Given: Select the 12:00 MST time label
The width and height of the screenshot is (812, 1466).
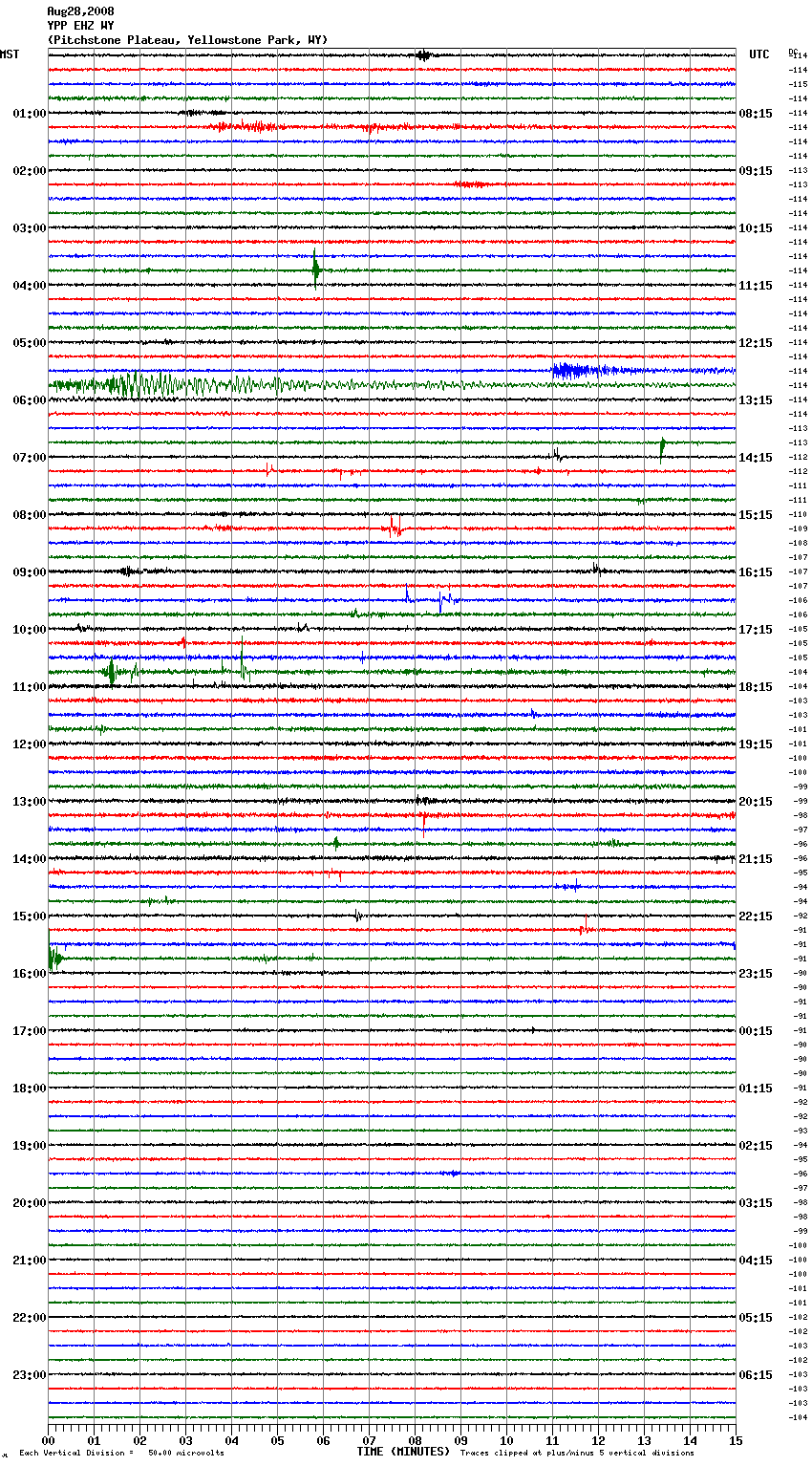Looking at the screenshot, I should click(x=30, y=744).
